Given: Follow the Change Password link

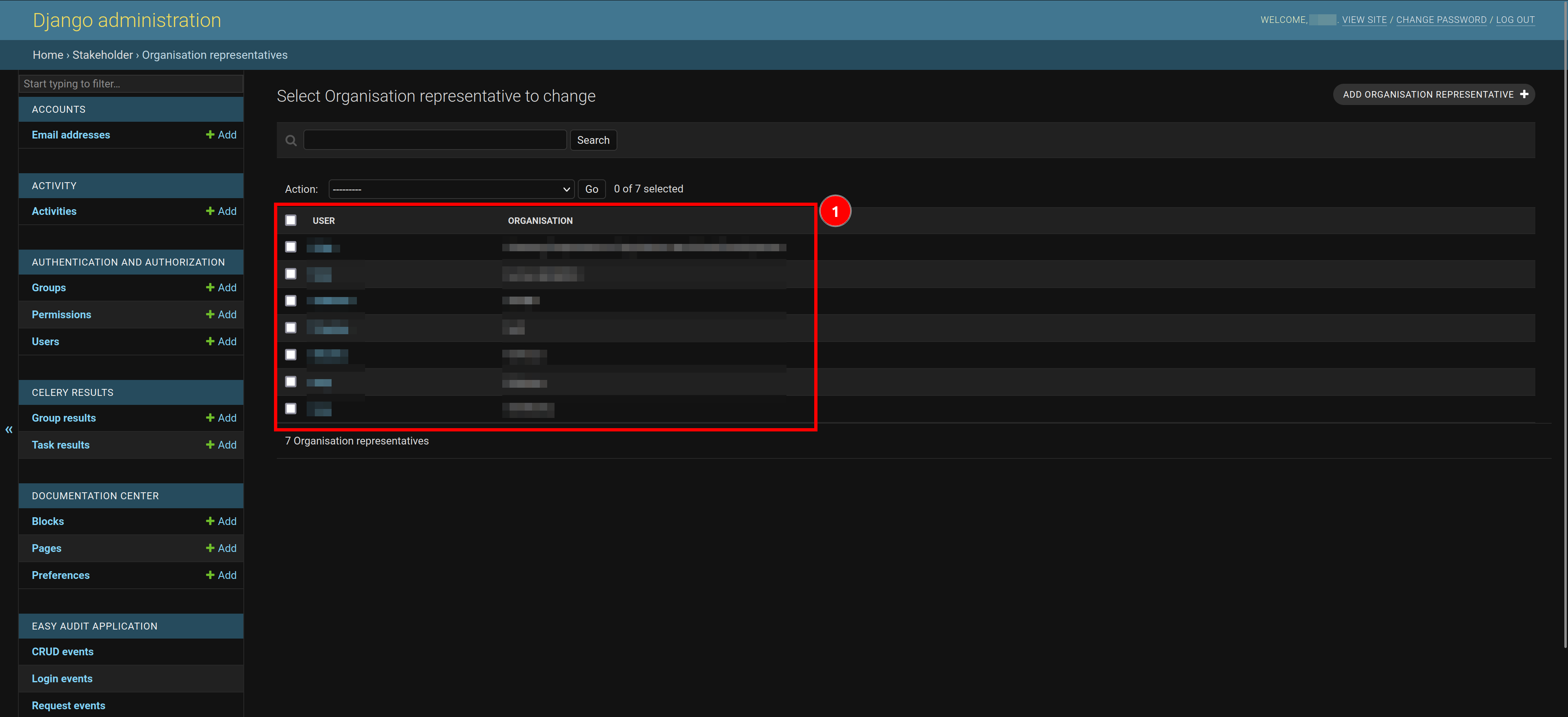Looking at the screenshot, I should point(1441,20).
